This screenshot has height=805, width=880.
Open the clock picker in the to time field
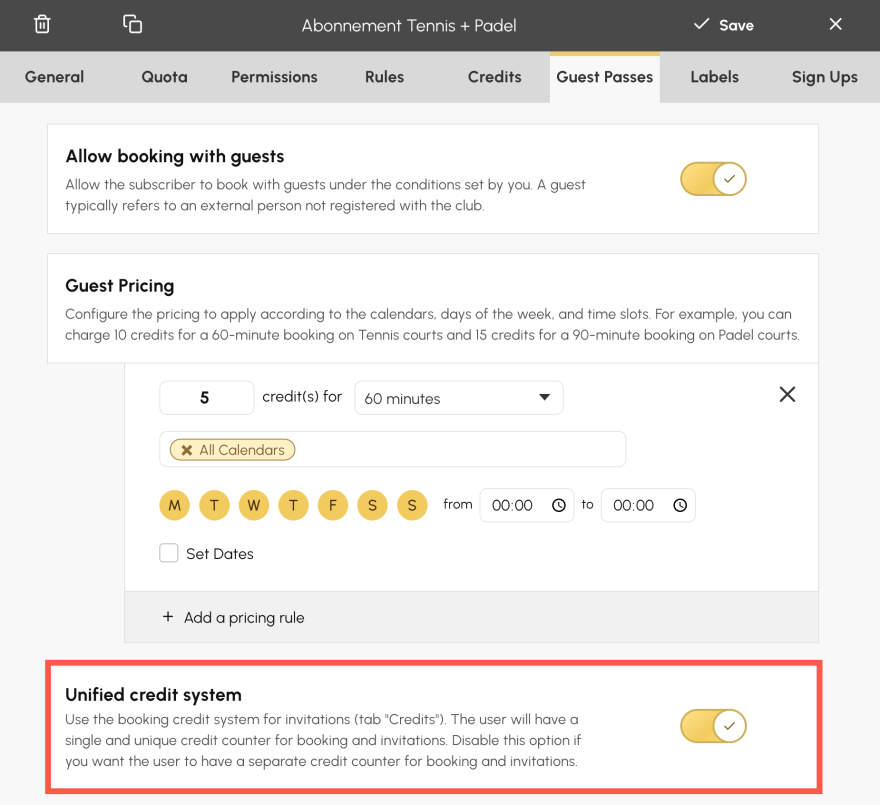(x=680, y=506)
